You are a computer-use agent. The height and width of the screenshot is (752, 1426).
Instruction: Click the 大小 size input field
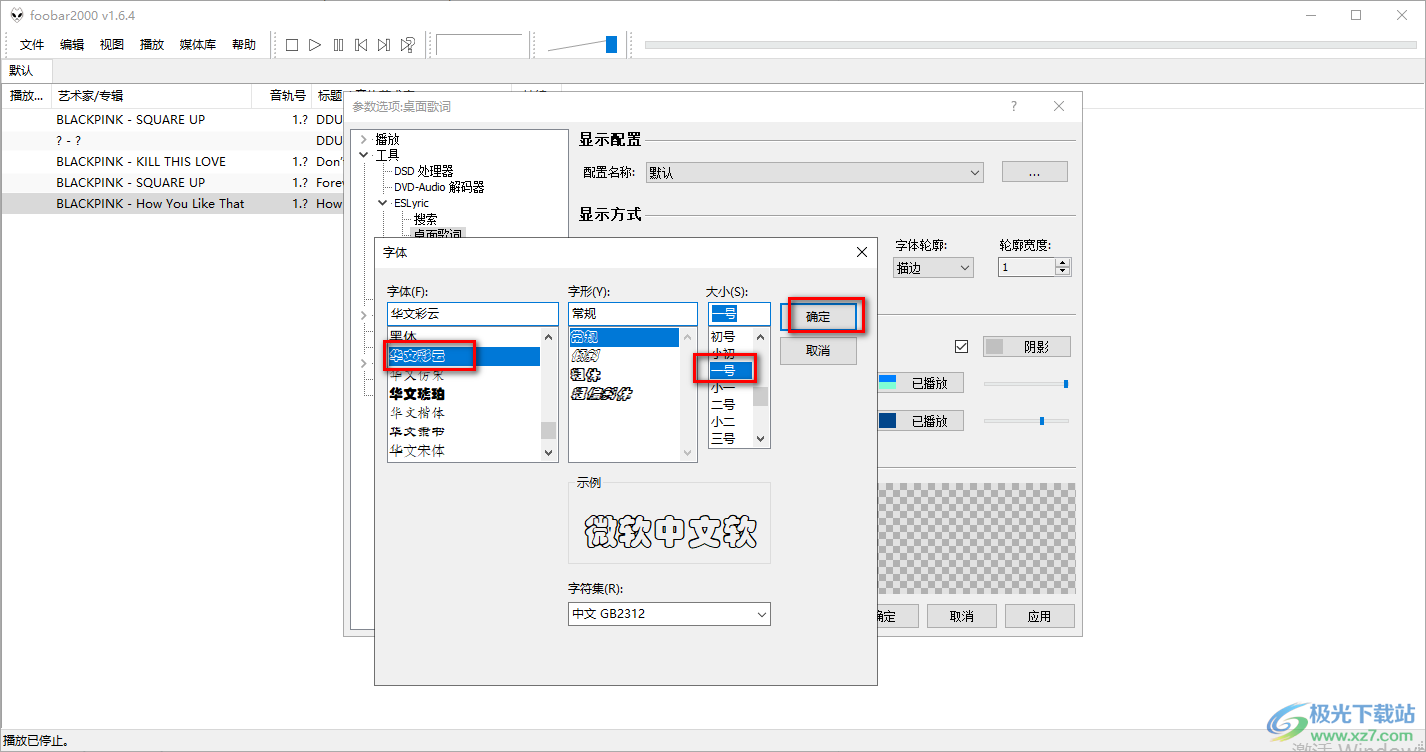[739, 313]
